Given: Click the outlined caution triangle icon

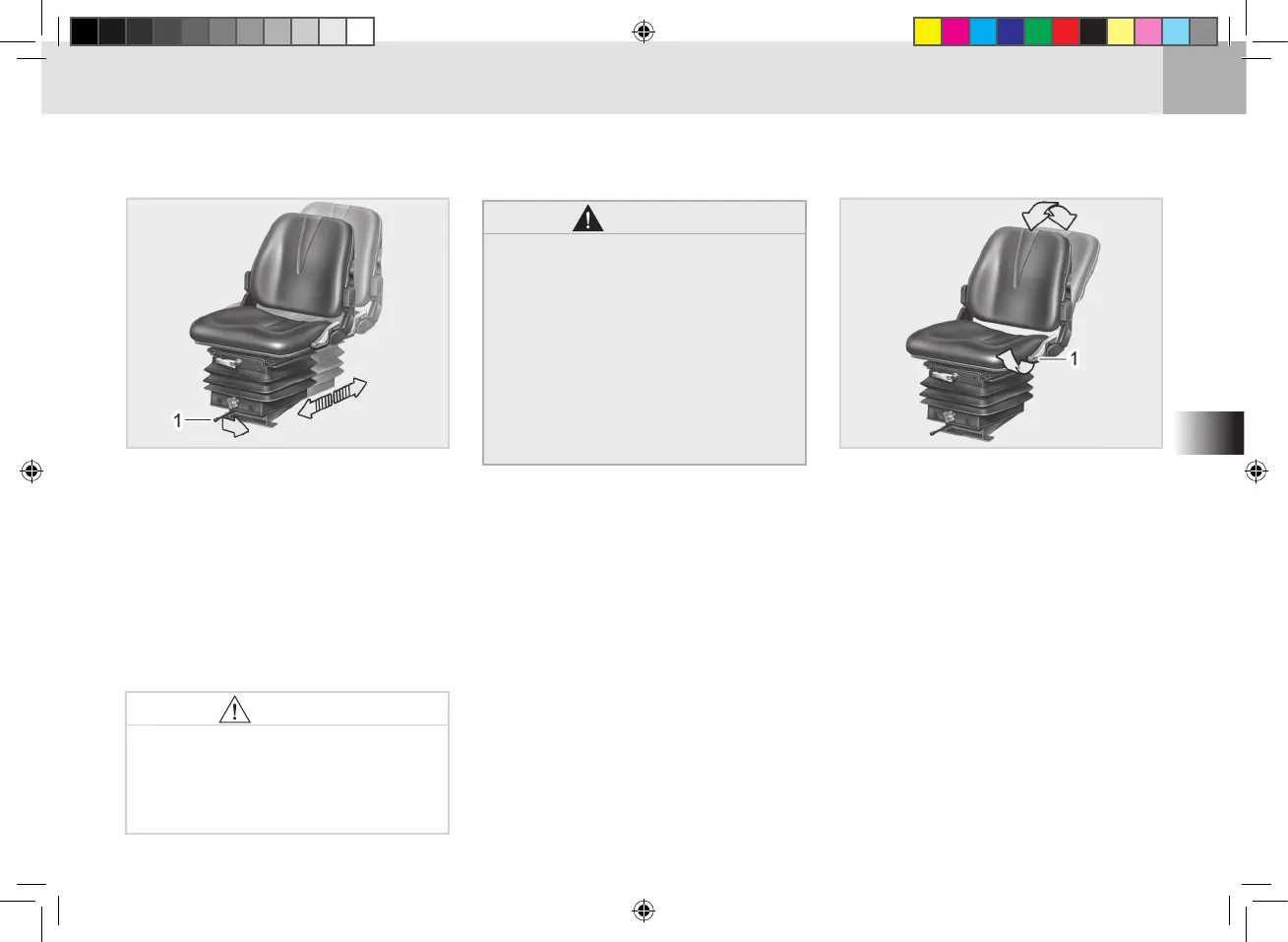Looking at the screenshot, I should 234,709.
